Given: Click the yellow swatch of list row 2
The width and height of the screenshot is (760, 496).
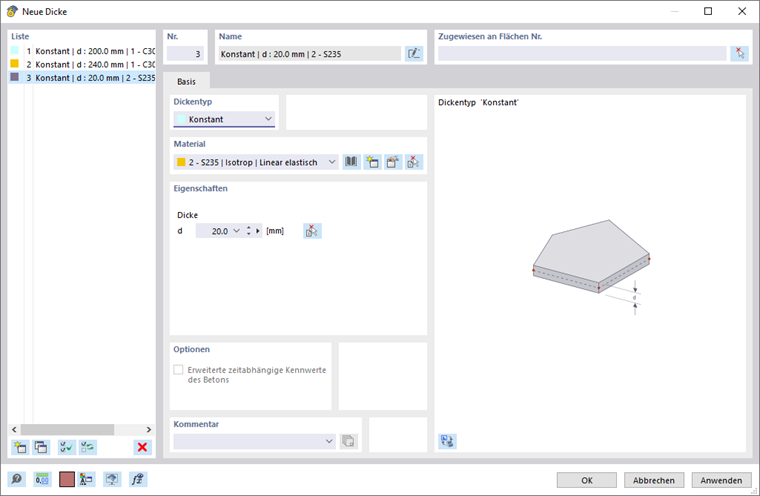Looking at the screenshot, I should (x=15, y=64).
